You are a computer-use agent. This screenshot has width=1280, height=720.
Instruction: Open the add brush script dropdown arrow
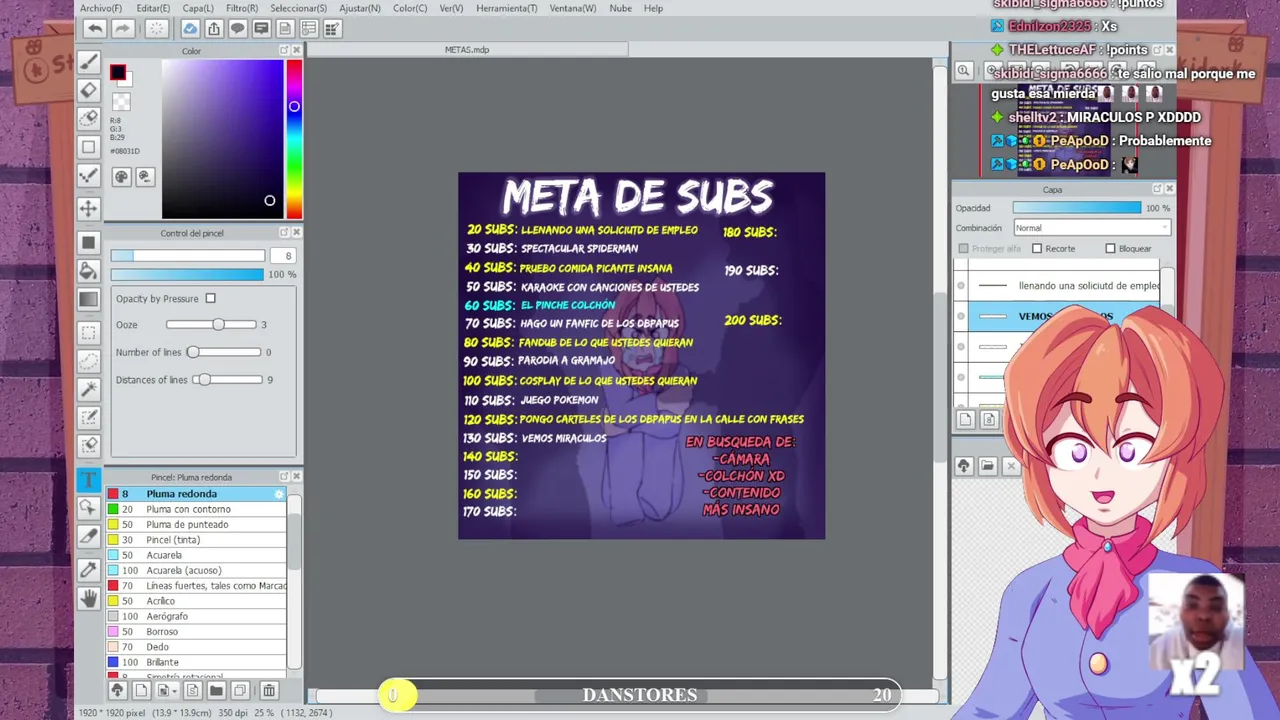[x=176, y=690]
